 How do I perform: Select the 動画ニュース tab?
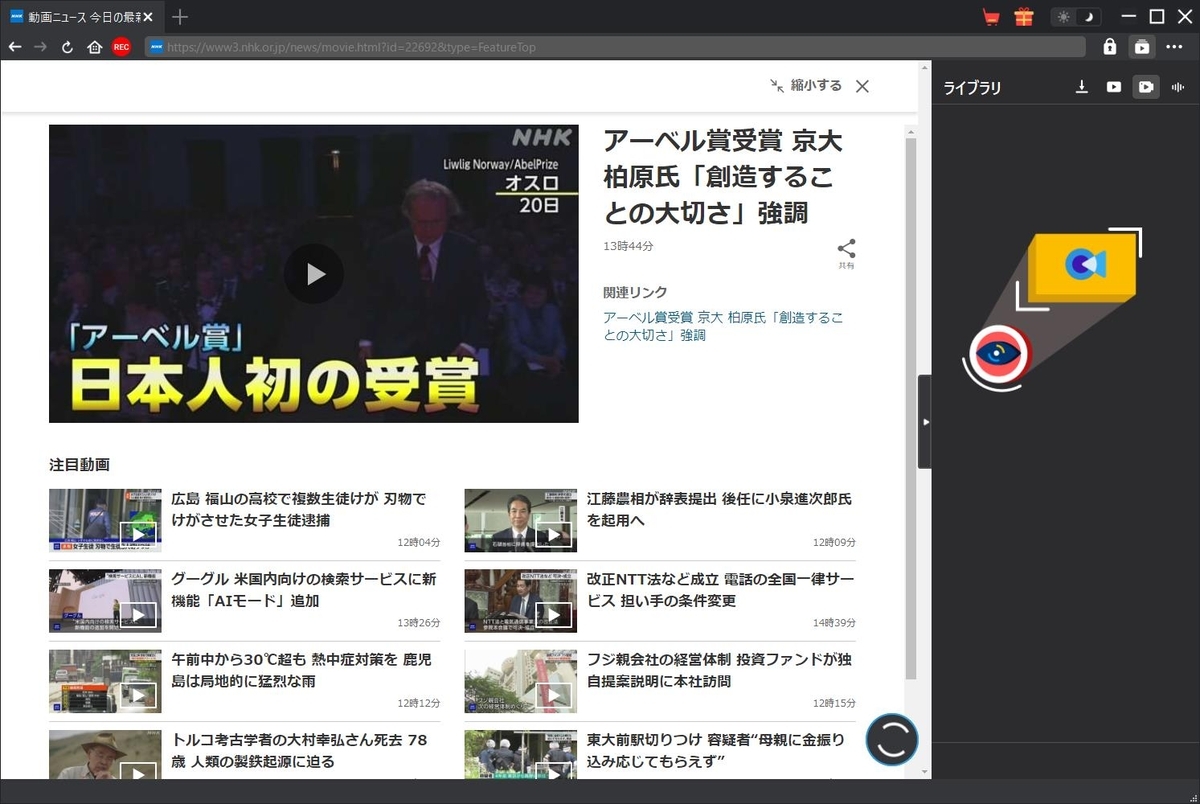tap(80, 18)
